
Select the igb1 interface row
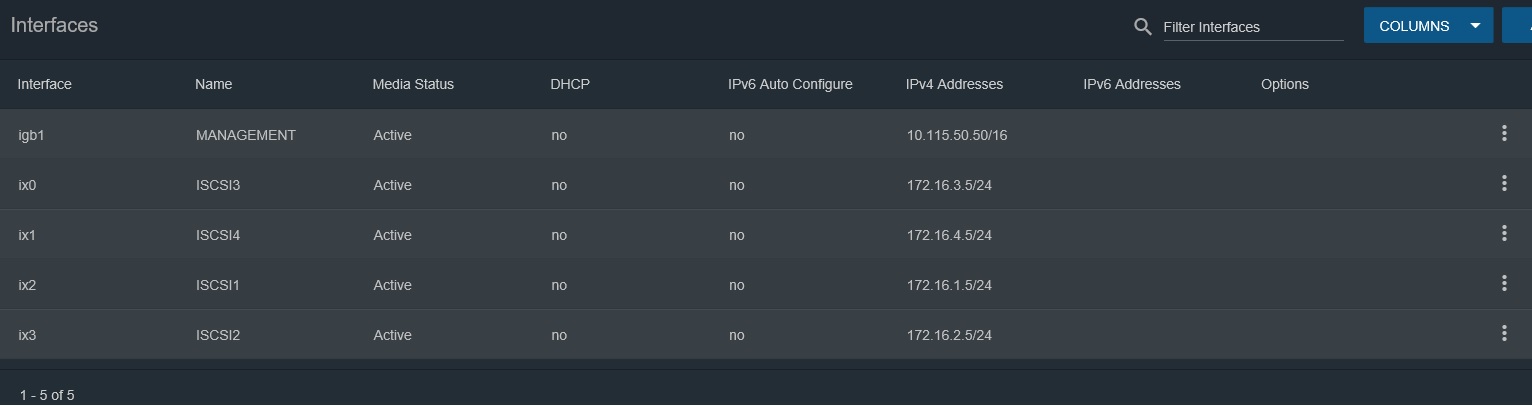pos(766,134)
